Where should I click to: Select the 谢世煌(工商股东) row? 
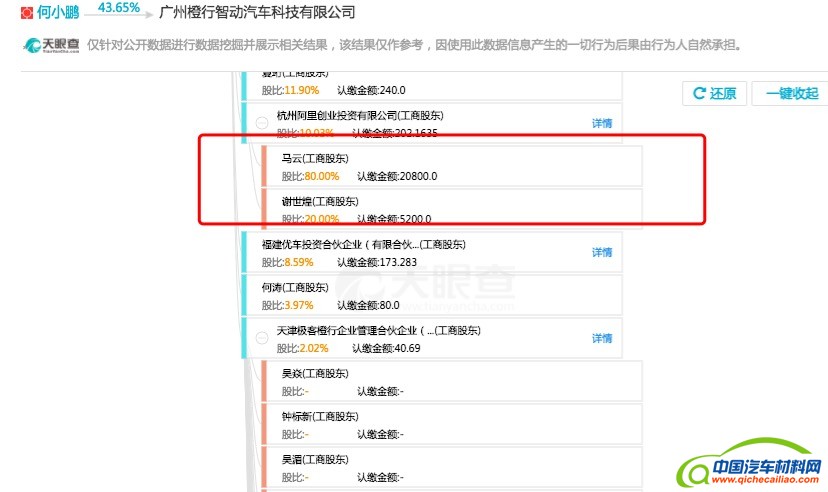pyautogui.click(x=451, y=209)
